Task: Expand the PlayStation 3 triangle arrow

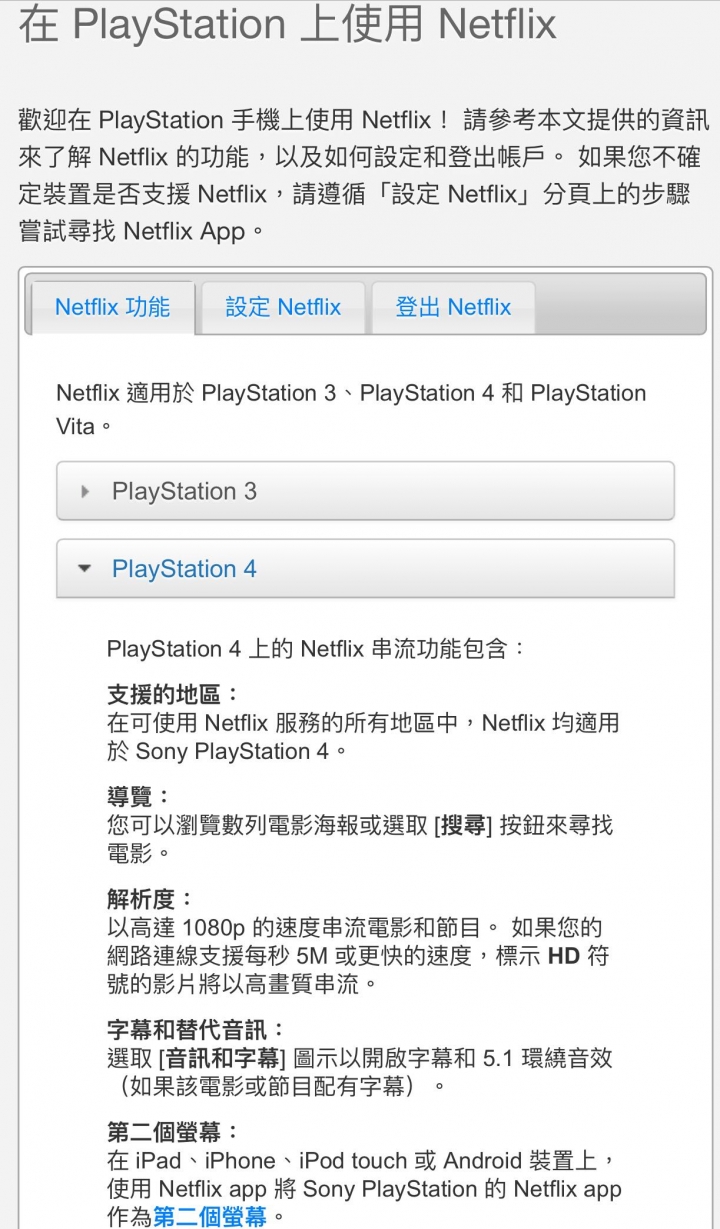Action: [85, 491]
